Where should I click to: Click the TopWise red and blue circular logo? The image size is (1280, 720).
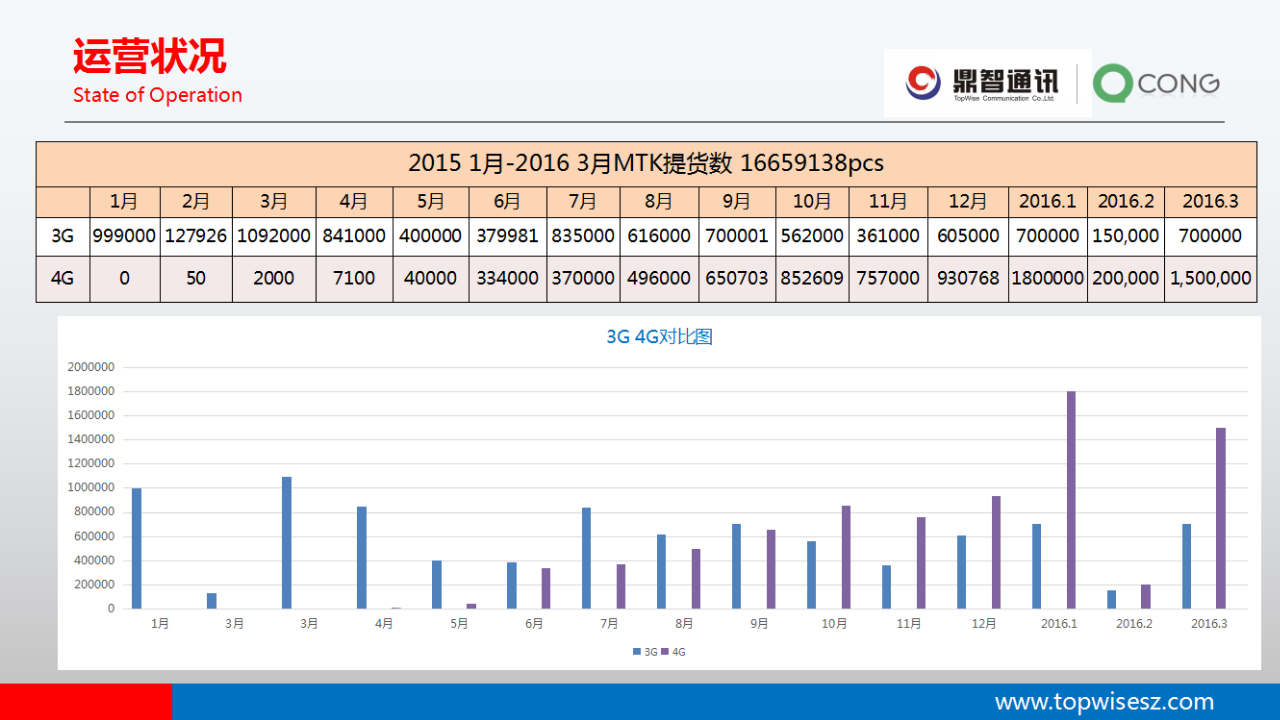click(923, 83)
